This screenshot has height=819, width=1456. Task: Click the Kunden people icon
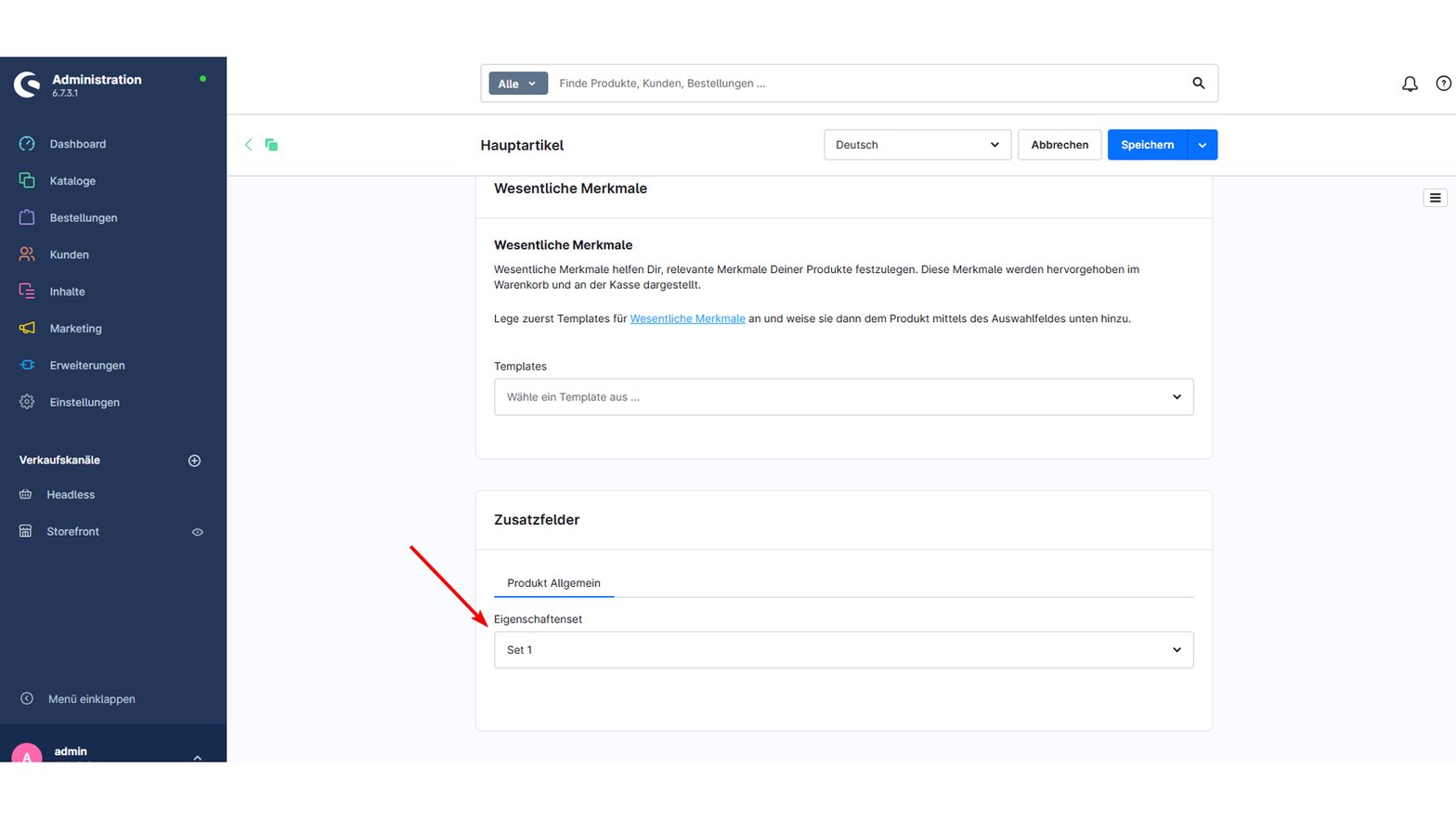click(x=27, y=254)
